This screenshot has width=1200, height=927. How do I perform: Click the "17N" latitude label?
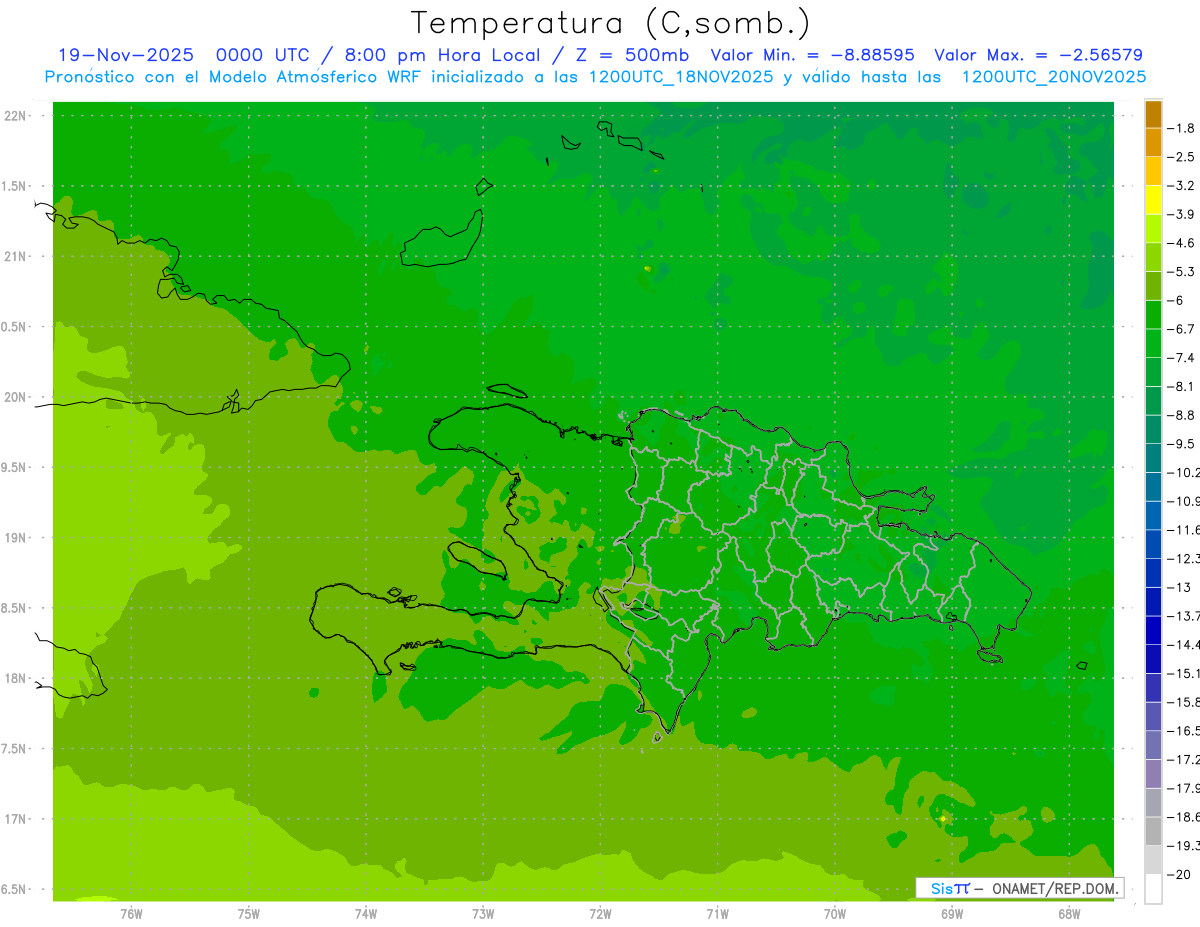(x=15, y=819)
